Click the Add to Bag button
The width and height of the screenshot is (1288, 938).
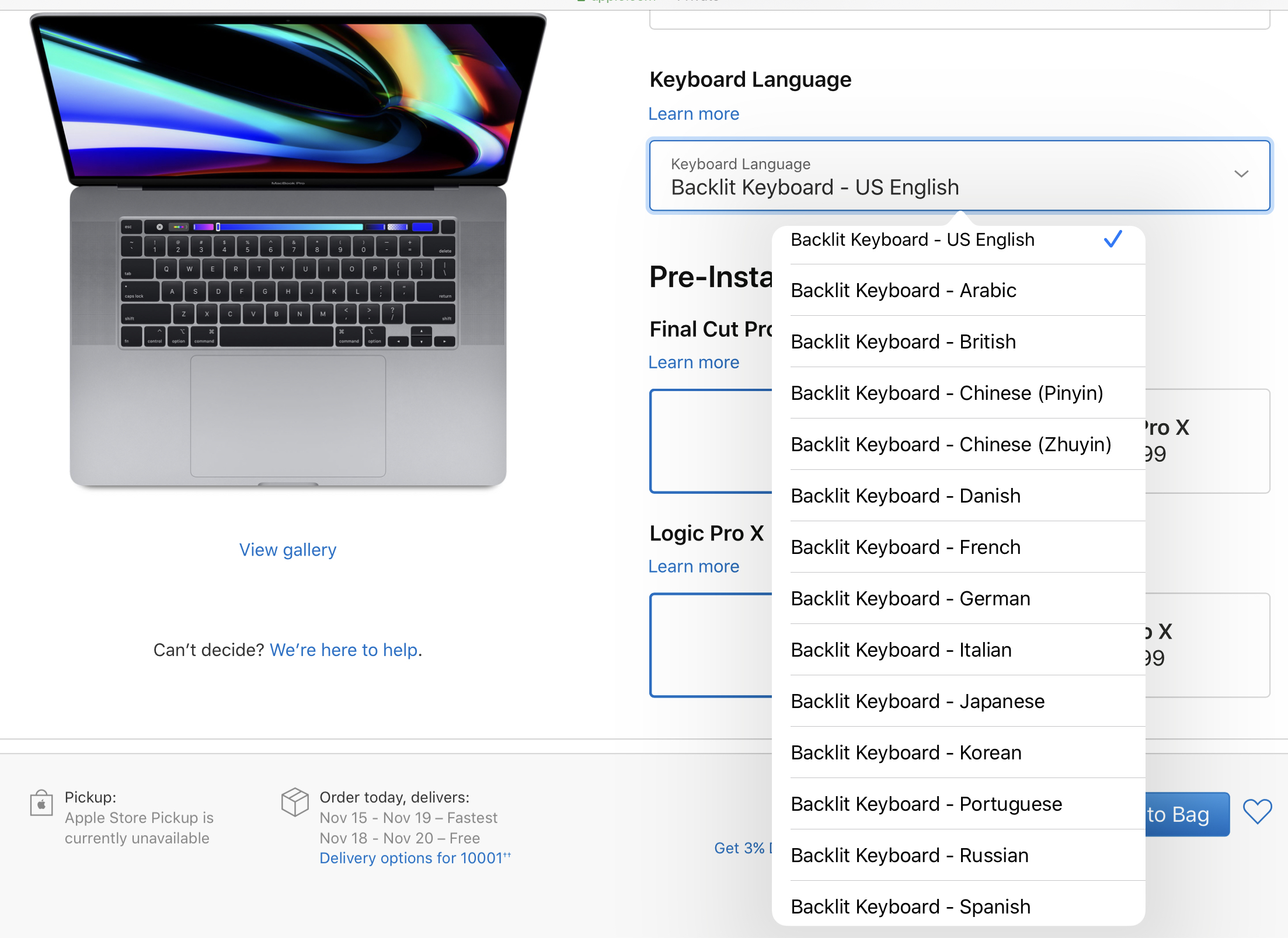(1187, 814)
